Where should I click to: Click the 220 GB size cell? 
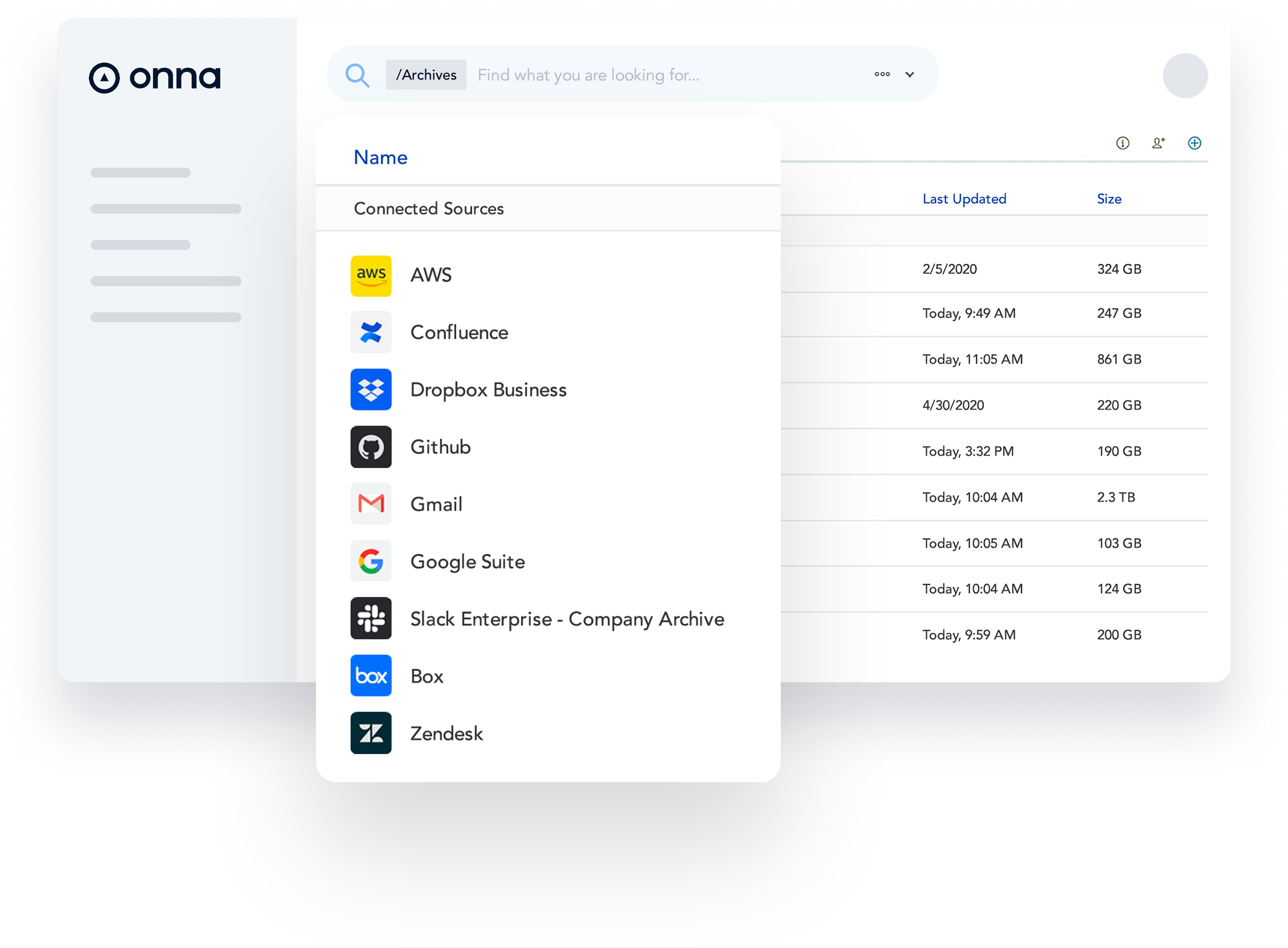click(1119, 405)
